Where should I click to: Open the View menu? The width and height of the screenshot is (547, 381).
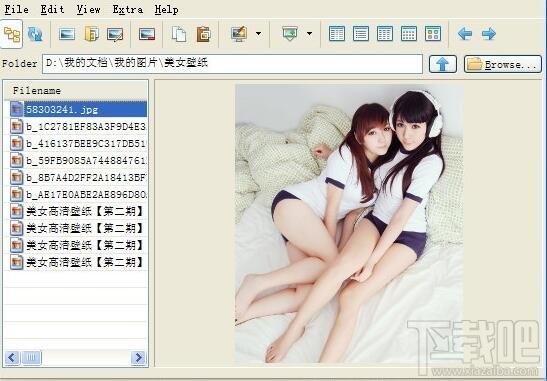tap(89, 9)
